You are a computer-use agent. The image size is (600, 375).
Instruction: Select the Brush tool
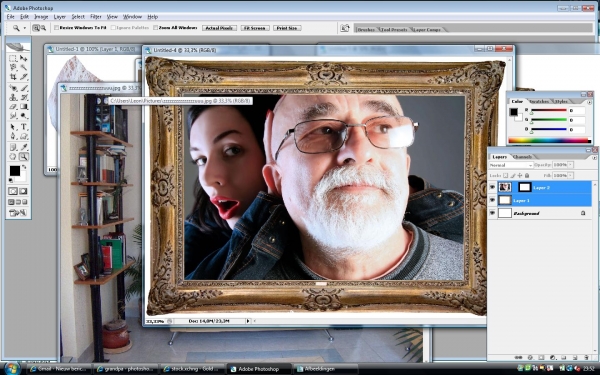(x=24, y=88)
